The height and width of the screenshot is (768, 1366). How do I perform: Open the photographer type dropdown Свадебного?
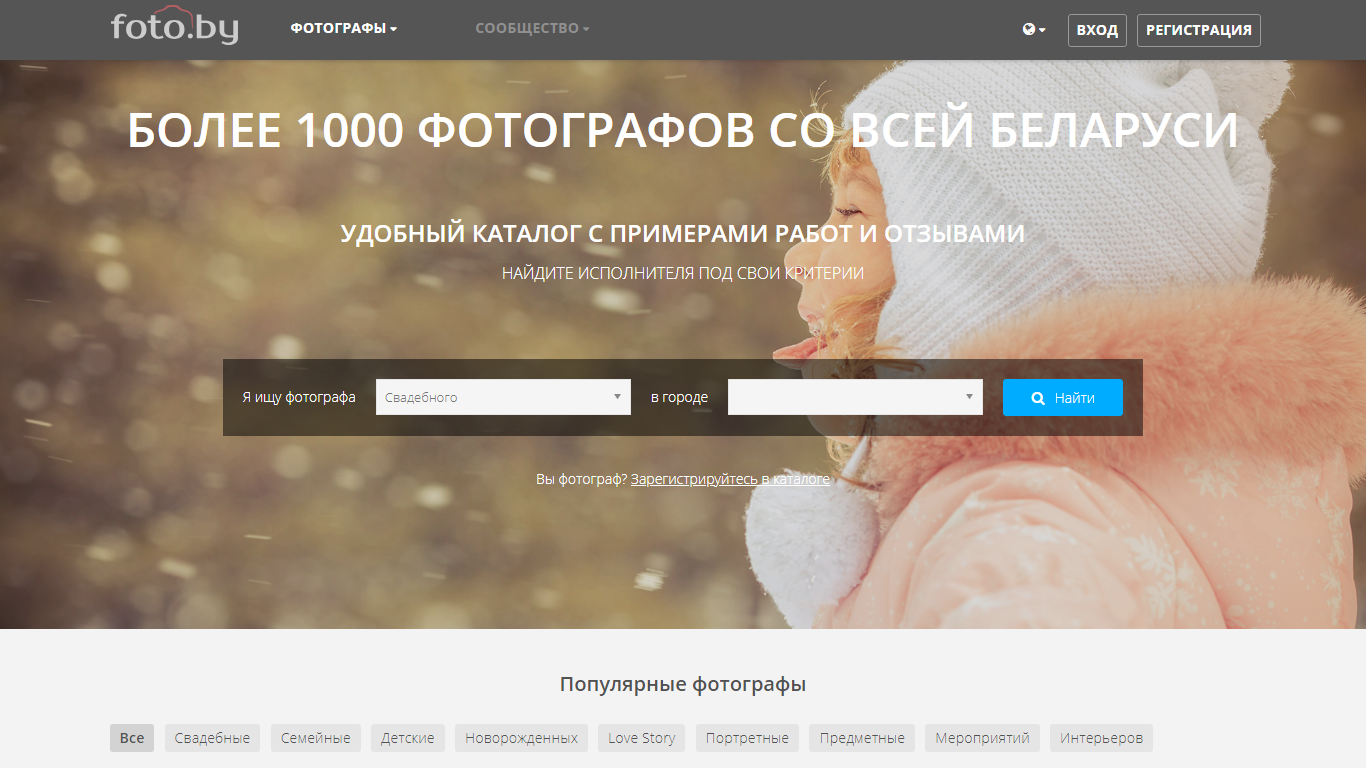tap(503, 397)
